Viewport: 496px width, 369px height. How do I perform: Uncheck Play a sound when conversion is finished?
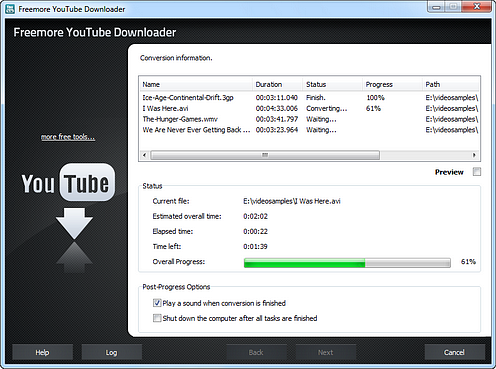coord(157,303)
